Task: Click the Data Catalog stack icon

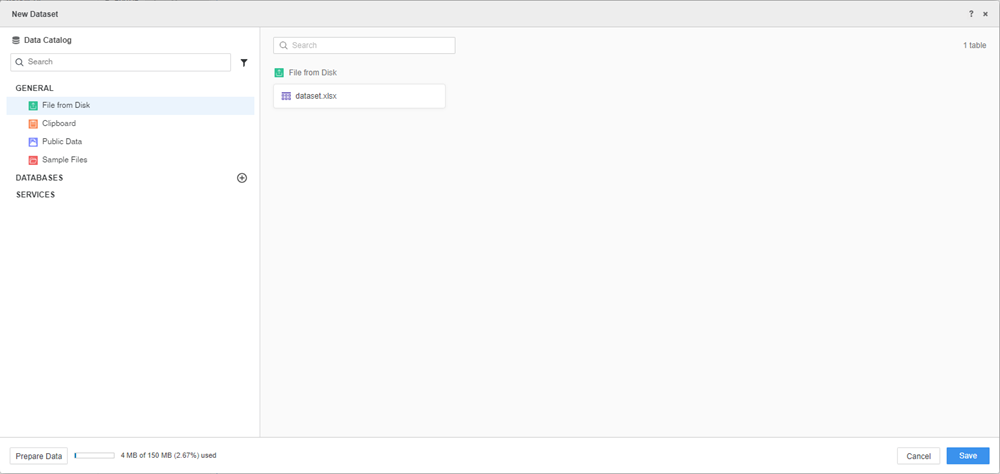Action: point(16,41)
